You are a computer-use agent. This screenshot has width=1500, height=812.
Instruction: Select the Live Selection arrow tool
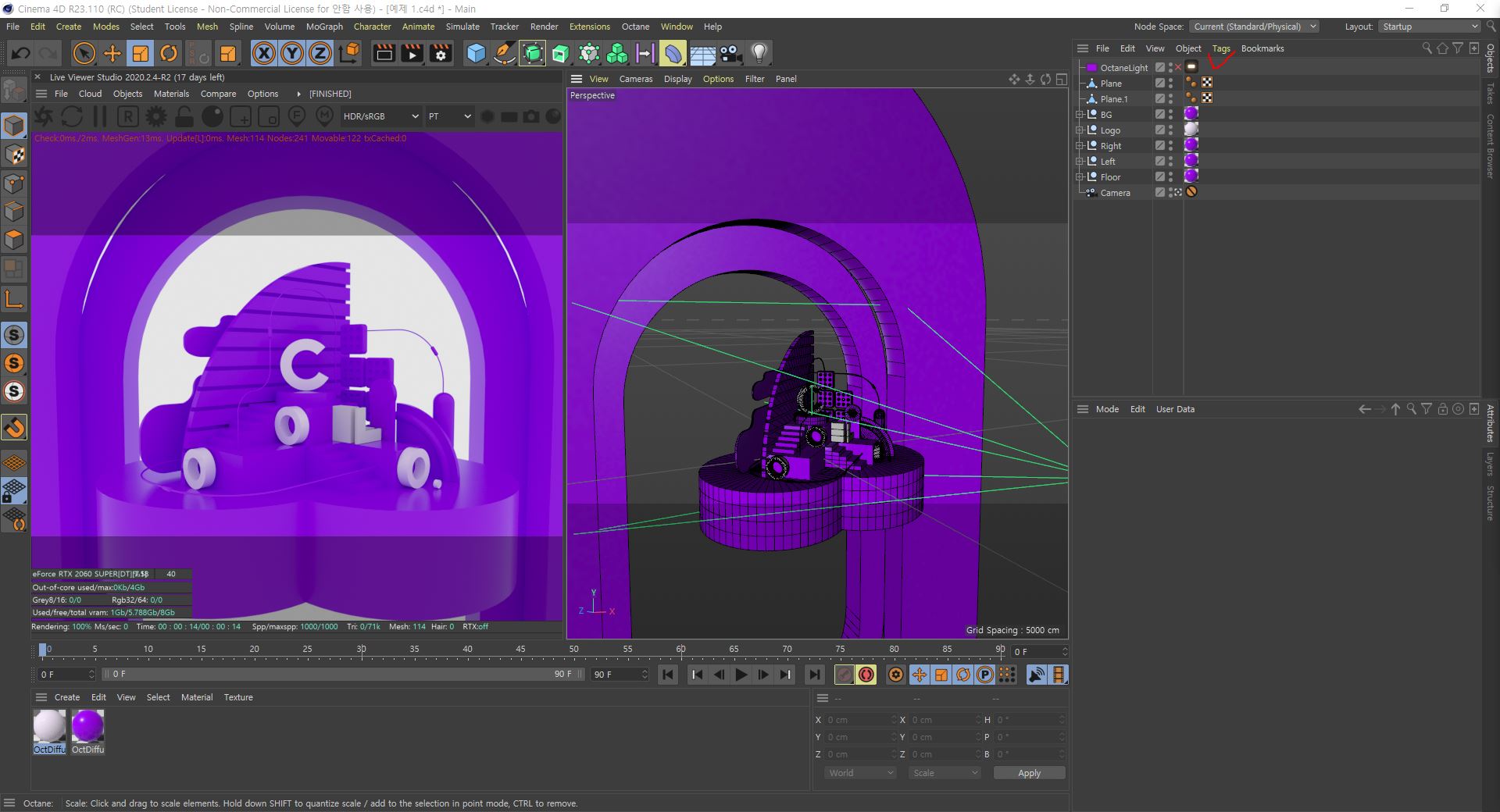point(84,53)
